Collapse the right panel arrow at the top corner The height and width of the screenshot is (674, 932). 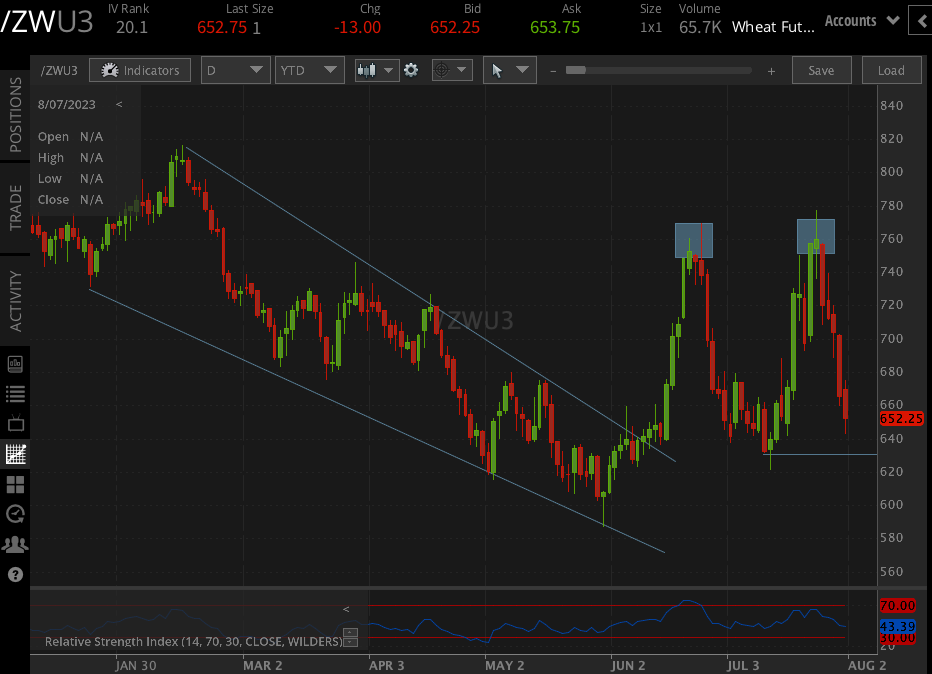tap(921, 21)
